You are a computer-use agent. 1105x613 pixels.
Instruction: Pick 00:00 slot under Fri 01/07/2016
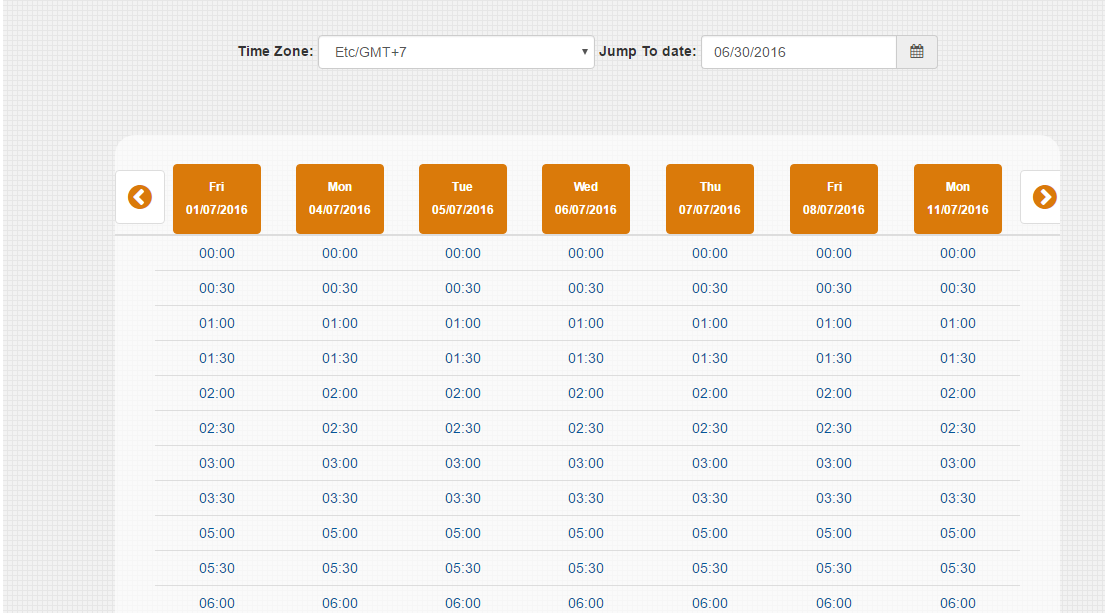pos(216,254)
